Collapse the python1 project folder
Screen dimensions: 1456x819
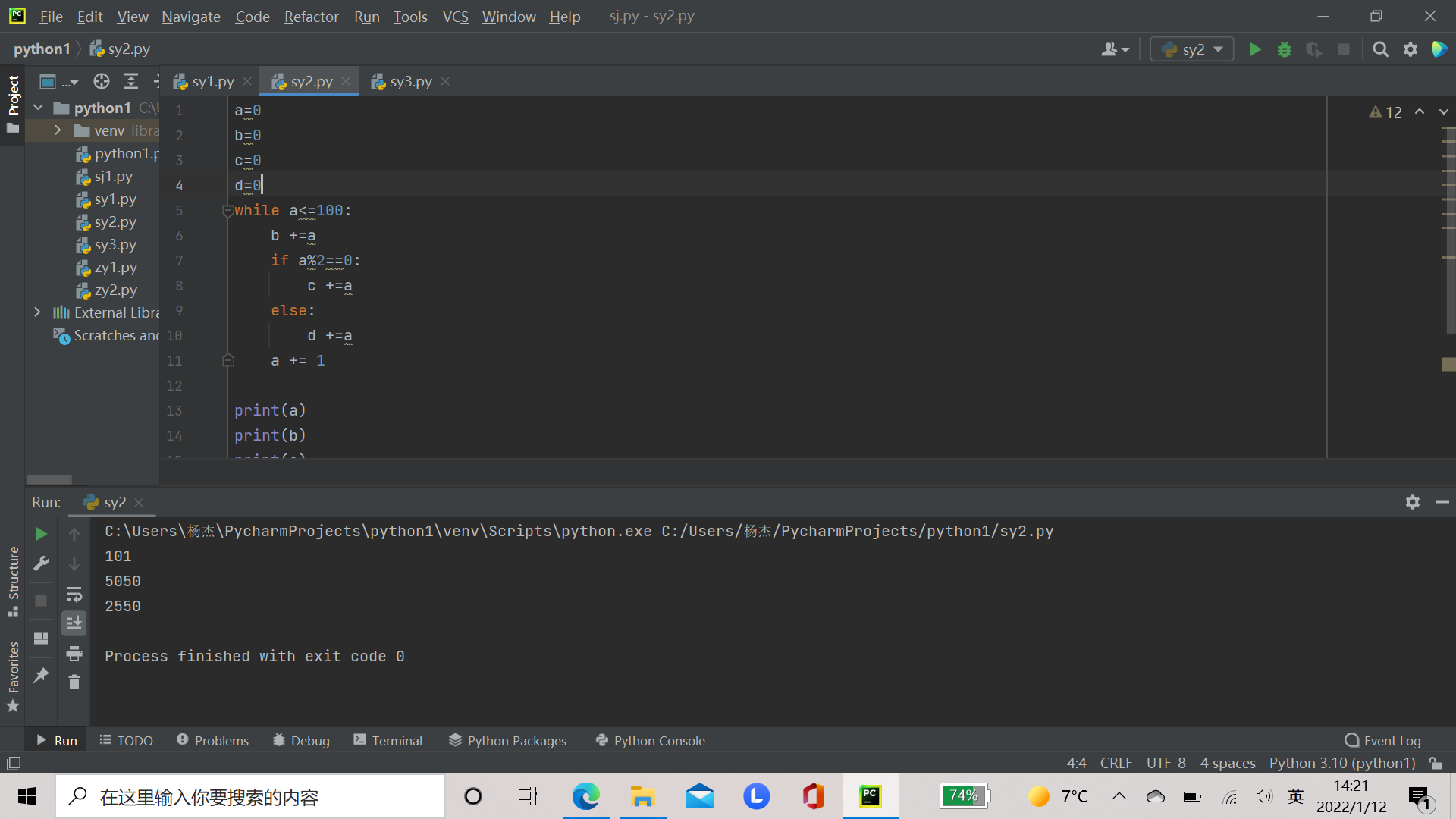(38, 108)
